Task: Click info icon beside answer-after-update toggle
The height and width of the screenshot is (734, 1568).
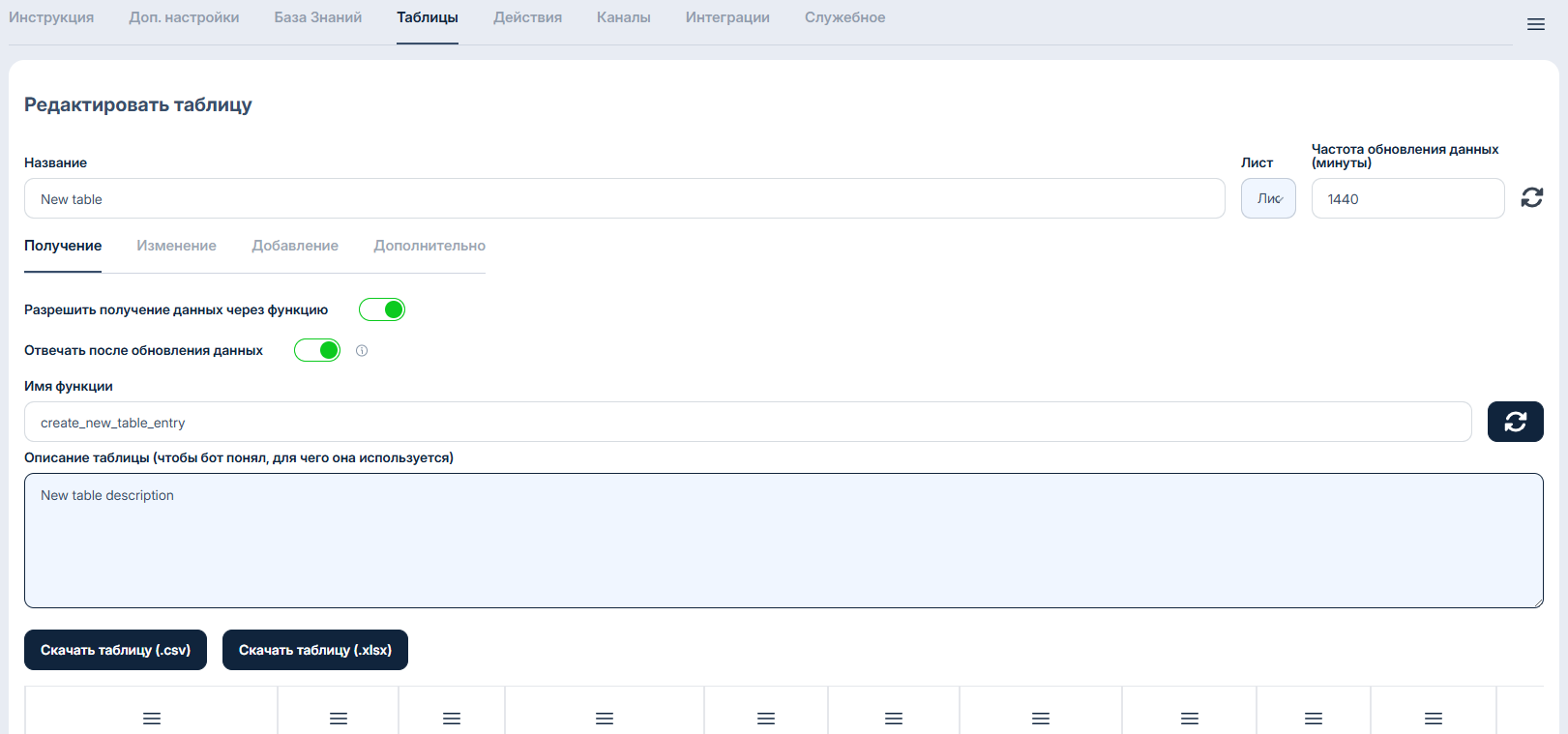Action: pyautogui.click(x=362, y=351)
